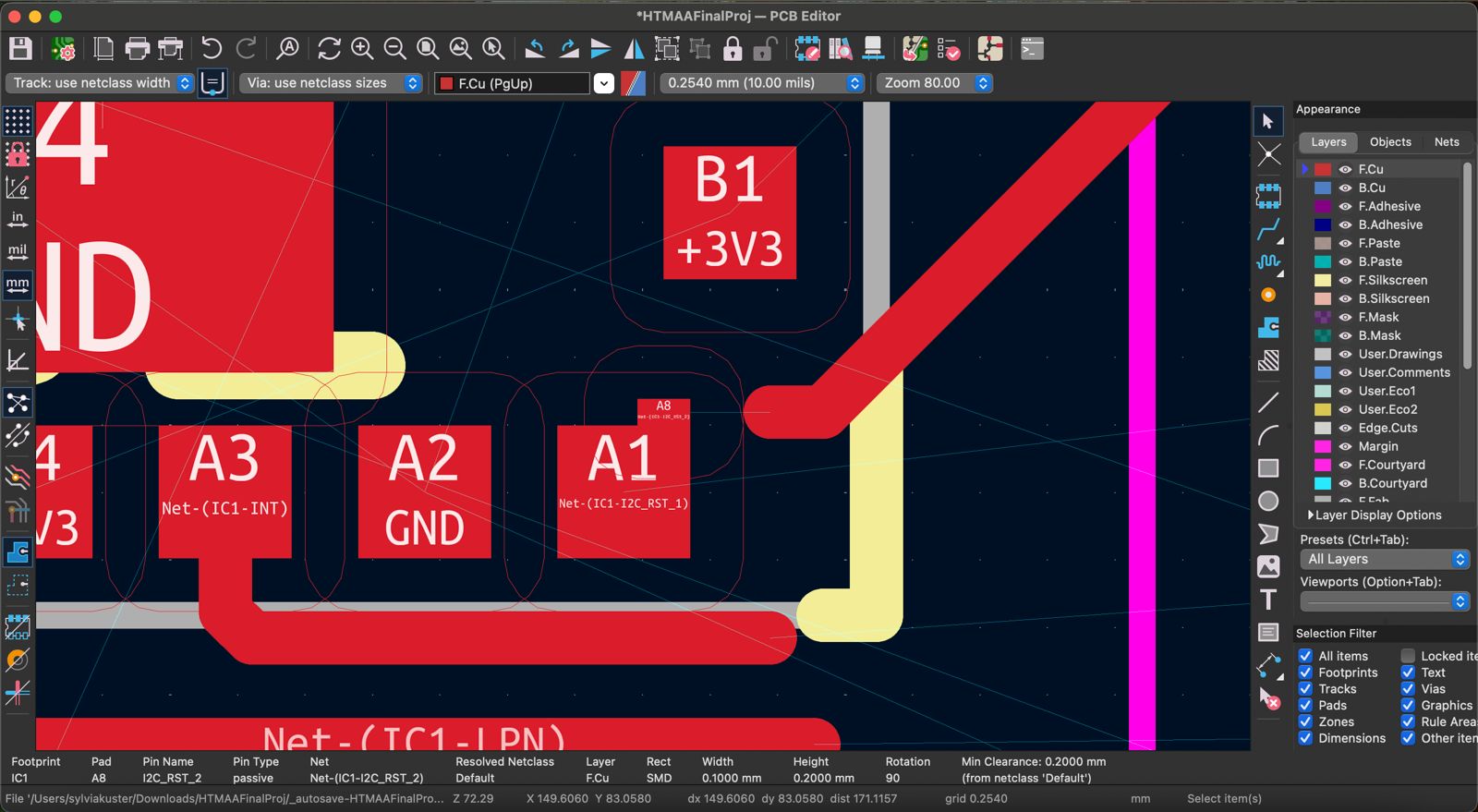
Task: Switch units to millimeters
Action: pos(18,285)
